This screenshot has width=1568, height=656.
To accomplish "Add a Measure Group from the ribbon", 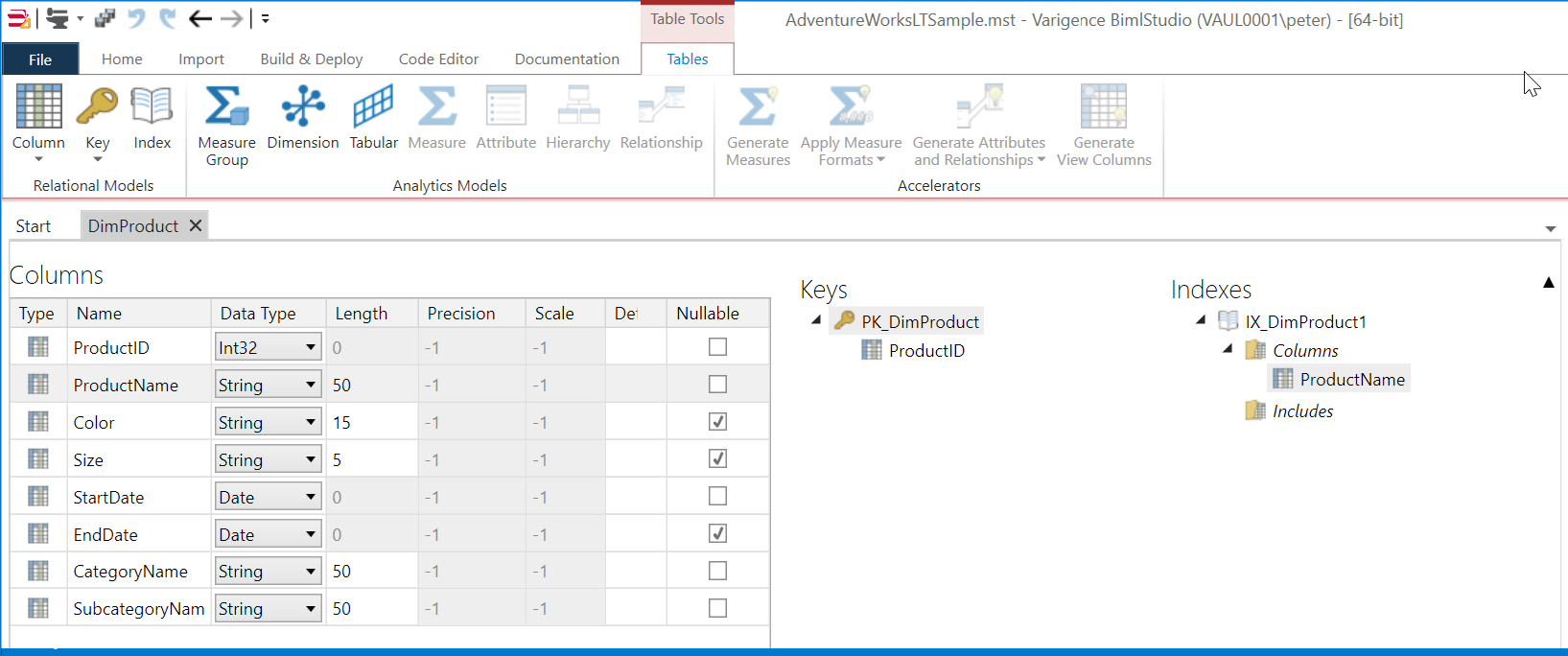I will point(226,107).
